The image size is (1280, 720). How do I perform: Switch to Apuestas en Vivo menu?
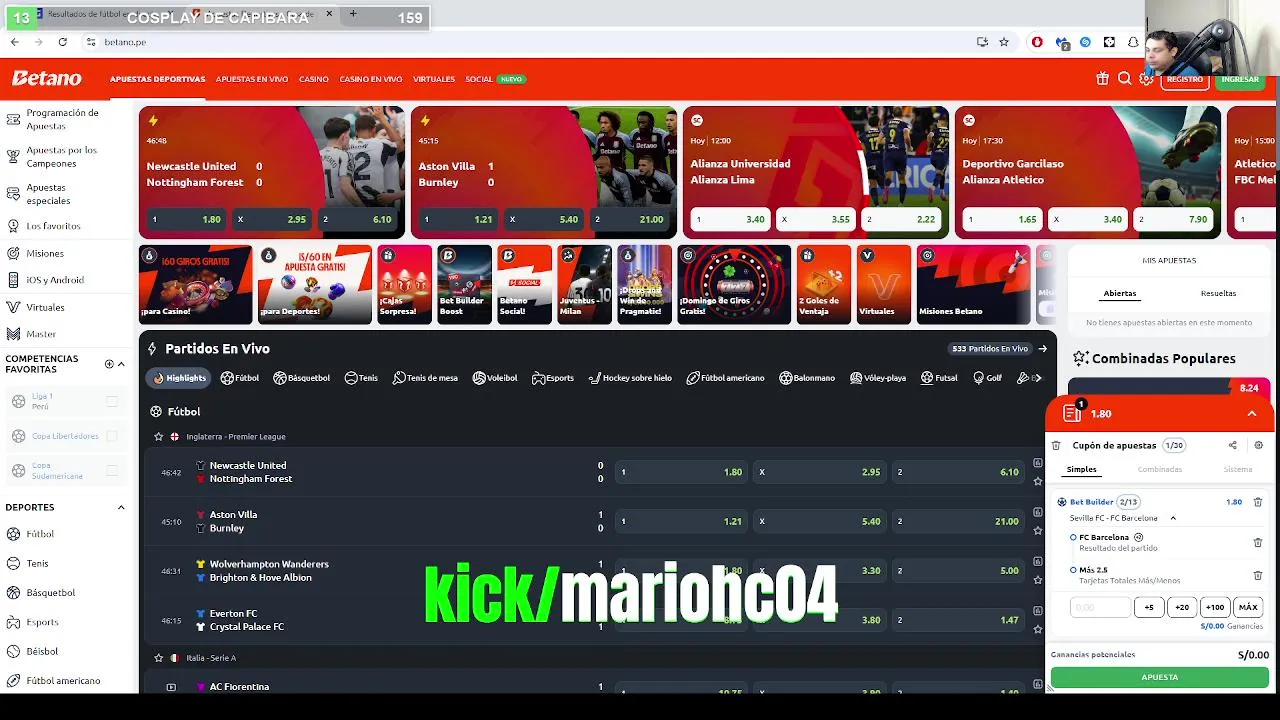pyautogui.click(x=252, y=79)
